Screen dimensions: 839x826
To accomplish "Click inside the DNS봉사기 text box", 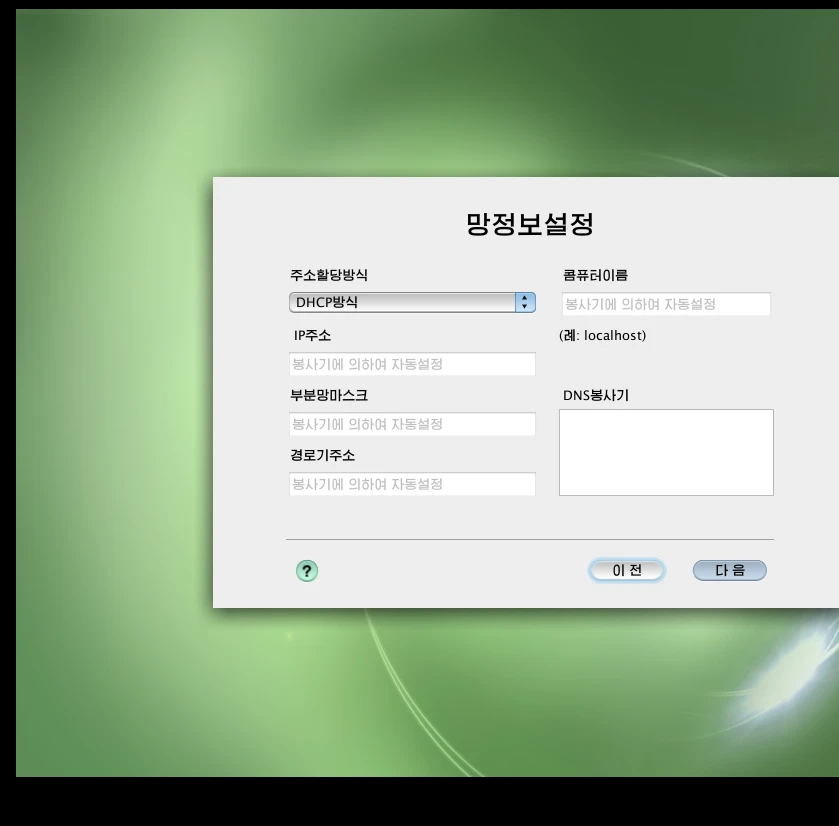I will [666, 451].
